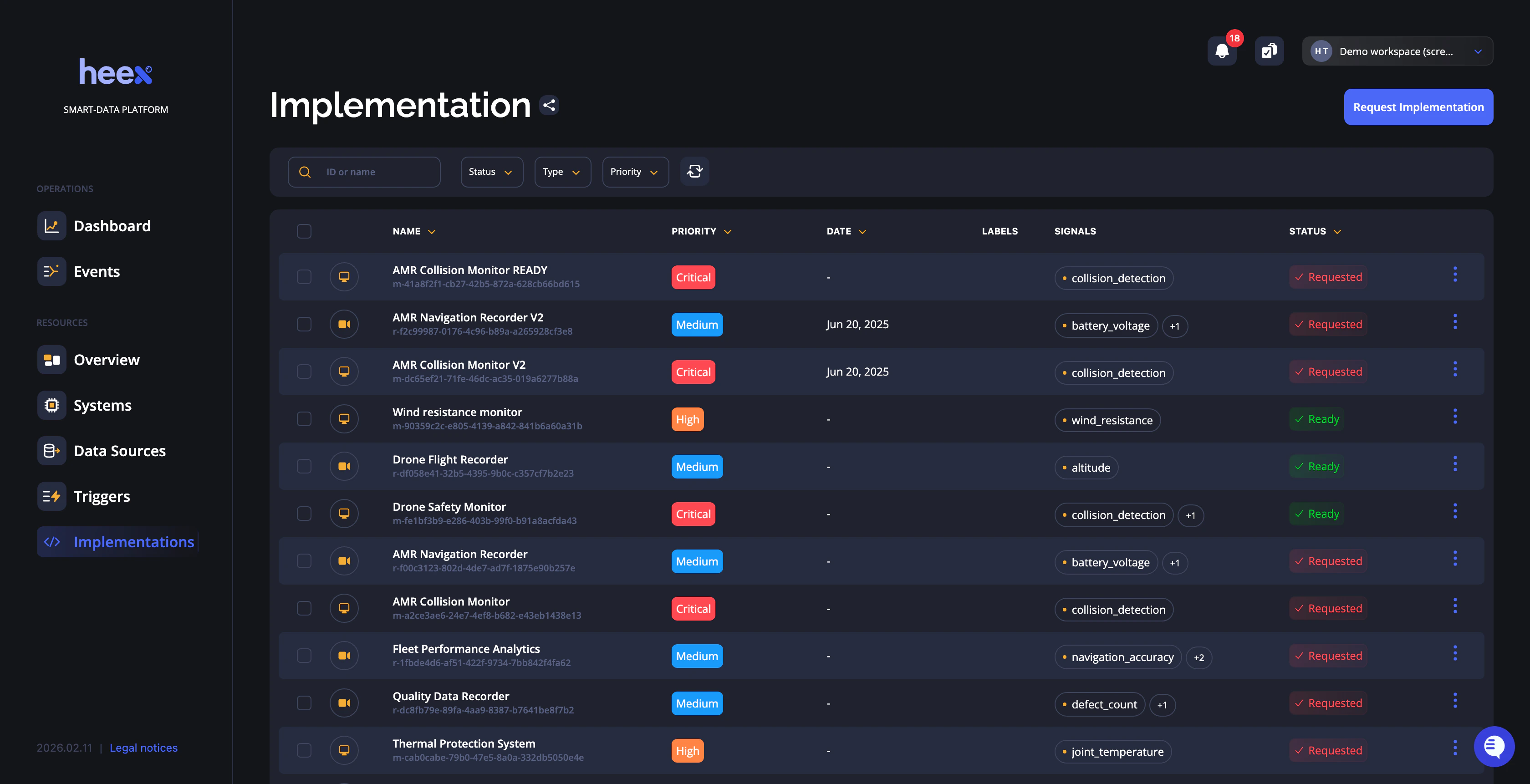This screenshot has width=1530, height=784.
Task: Select Events in the Operations sidebar
Action: (97, 271)
